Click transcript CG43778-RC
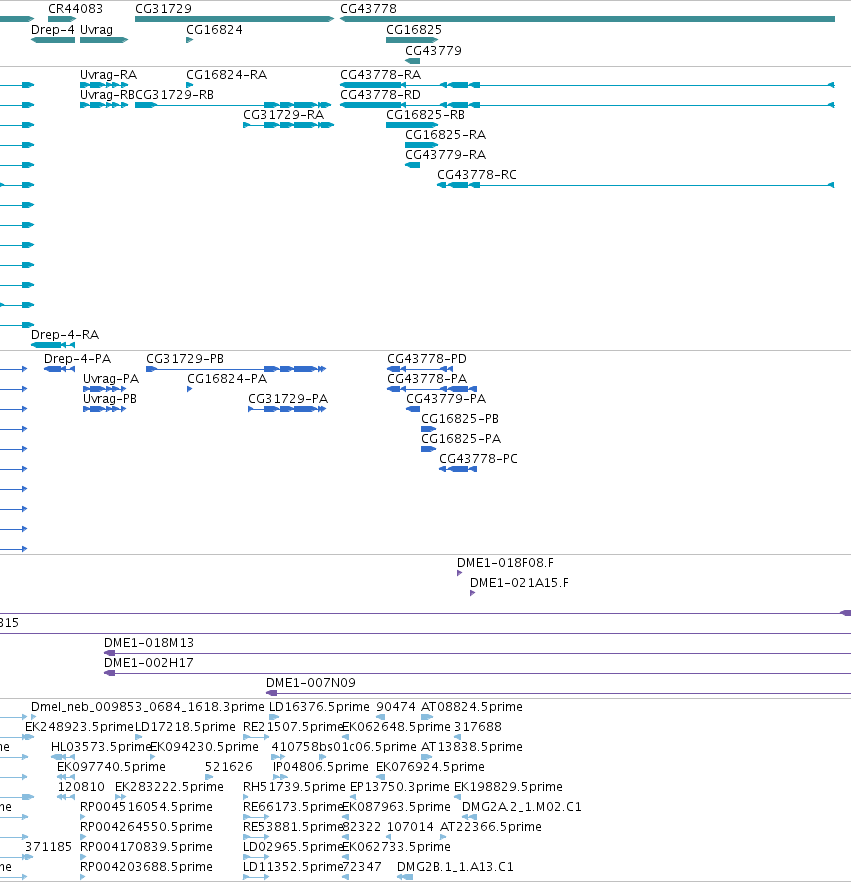Screen dimensions: 851x882 [636, 185]
